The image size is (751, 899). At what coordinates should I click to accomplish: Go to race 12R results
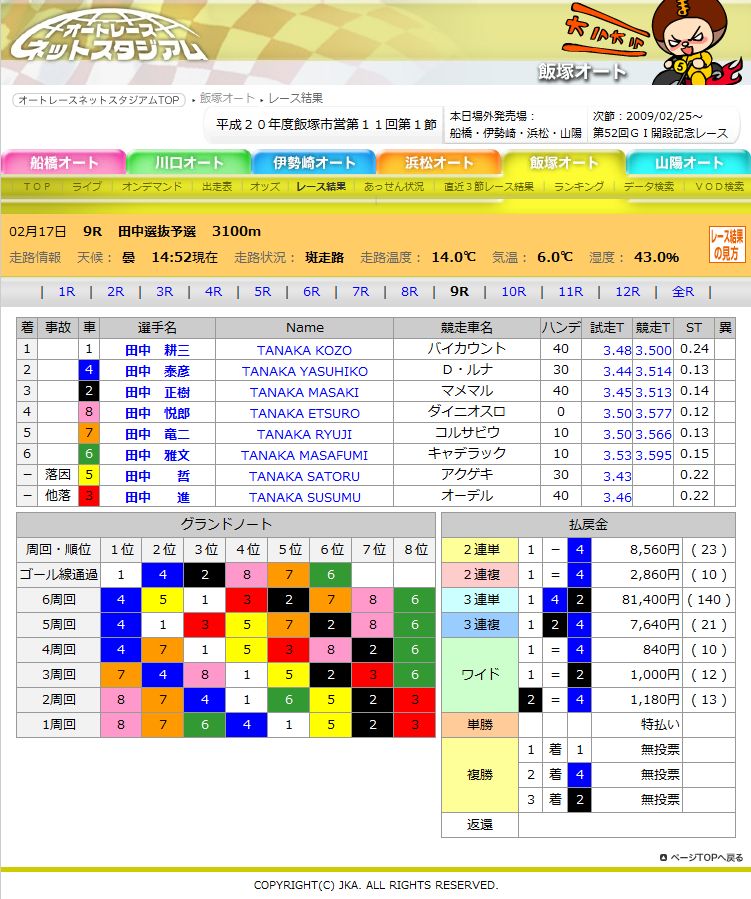628,292
